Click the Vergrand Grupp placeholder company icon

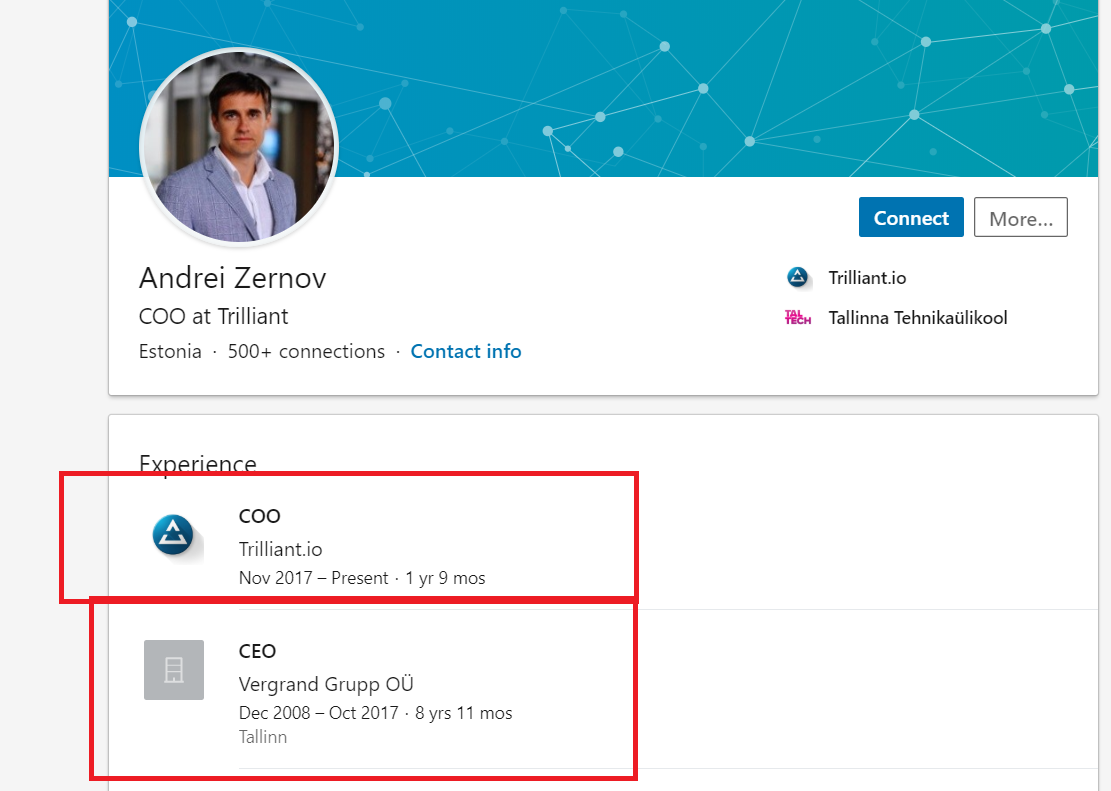click(x=174, y=670)
